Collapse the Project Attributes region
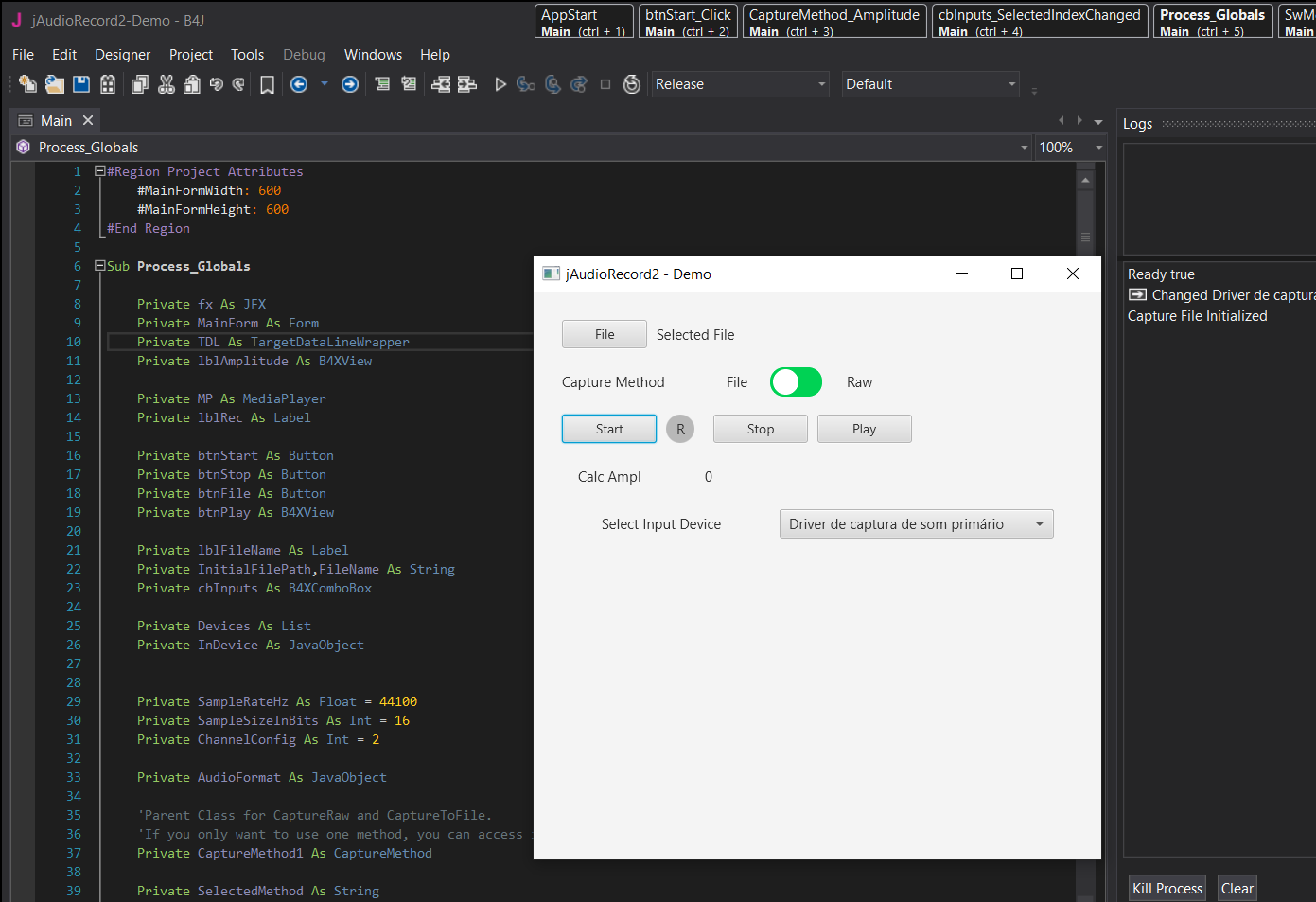This screenshot has width=1316, height=902. point(99,171)
